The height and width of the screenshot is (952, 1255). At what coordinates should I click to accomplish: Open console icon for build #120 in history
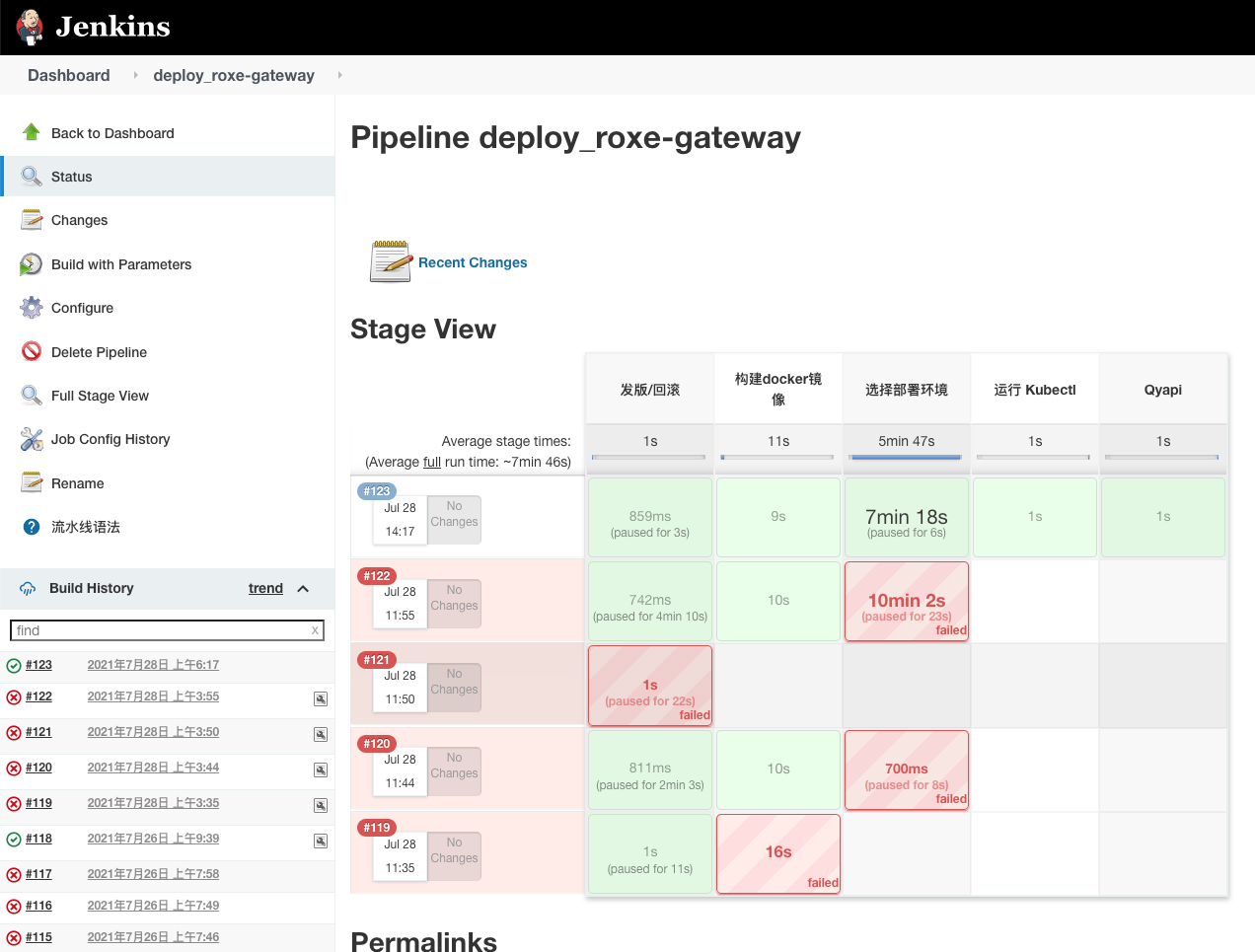click(321, 769)
